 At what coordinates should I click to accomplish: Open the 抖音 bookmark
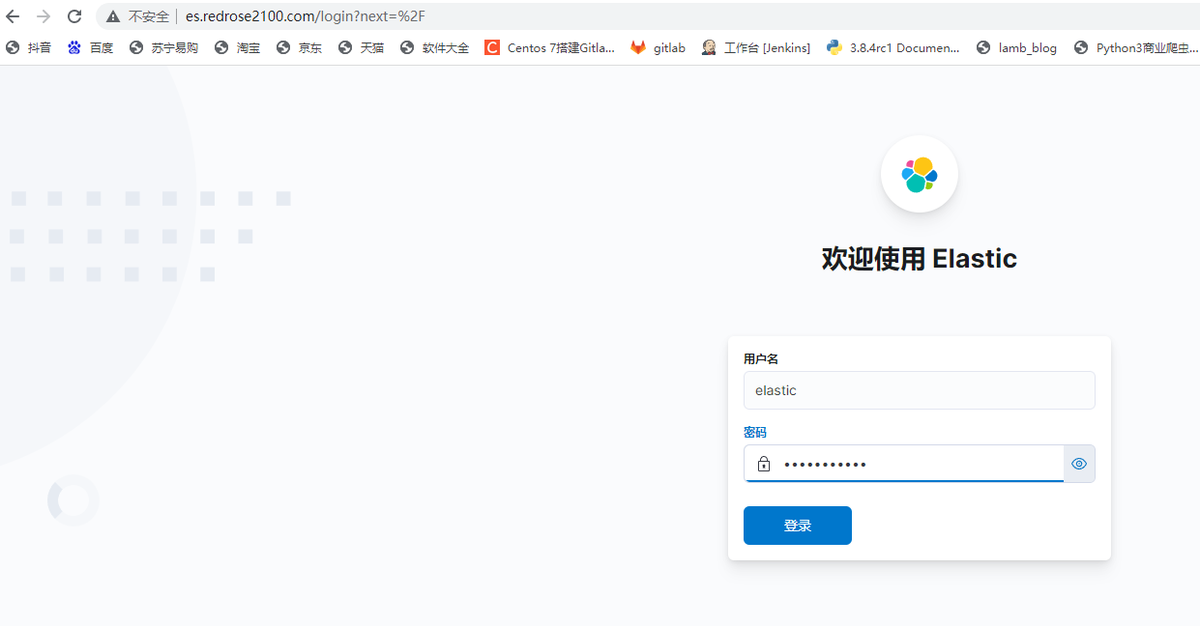[x=29, y=47]
